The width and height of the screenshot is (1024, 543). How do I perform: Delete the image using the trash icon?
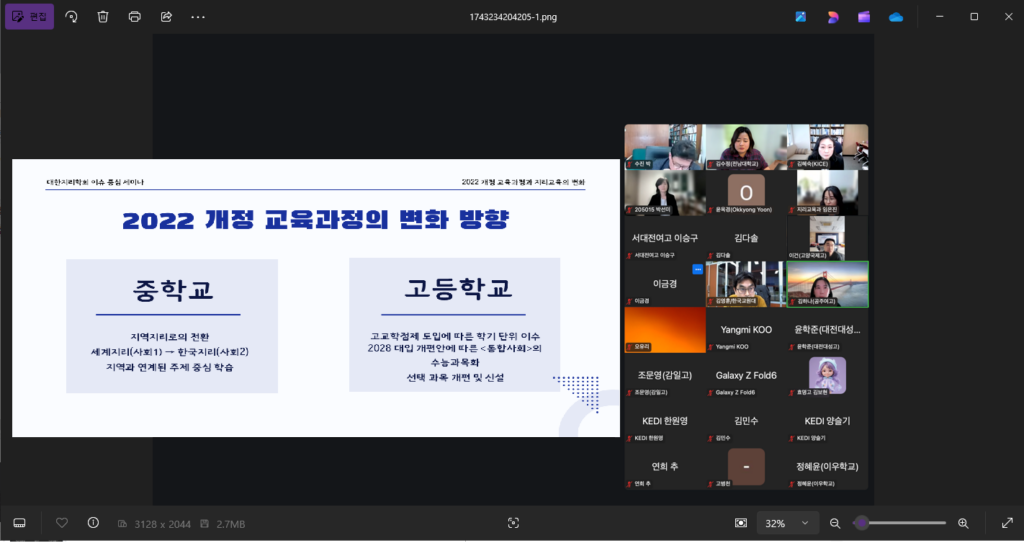(x=103, y=17)
